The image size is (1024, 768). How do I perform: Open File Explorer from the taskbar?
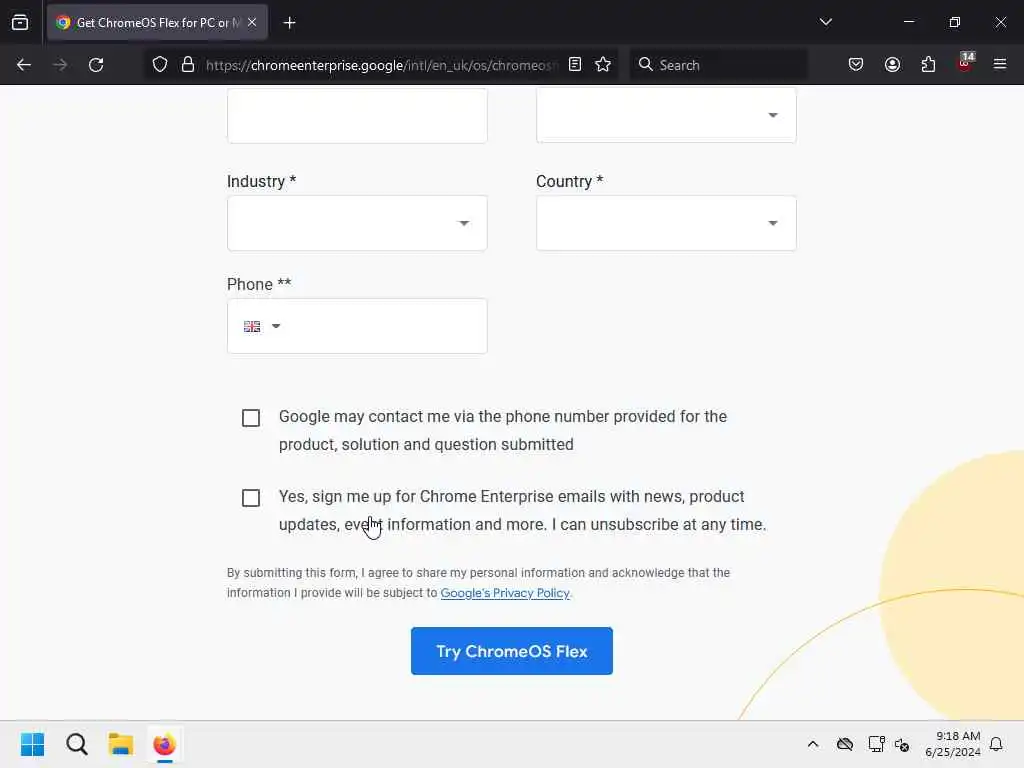pos(121,744)
